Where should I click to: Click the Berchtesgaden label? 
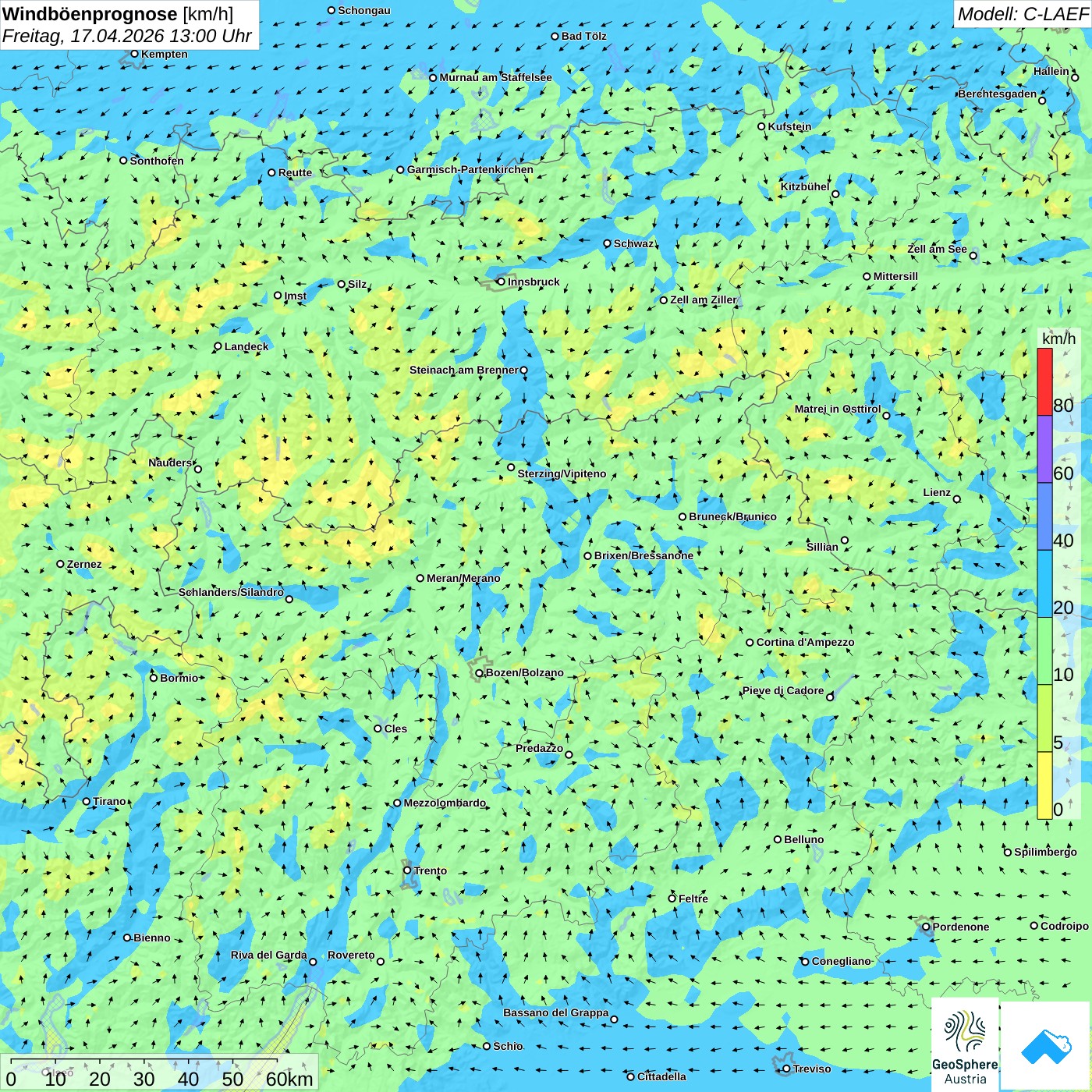(x=998, y=94)
